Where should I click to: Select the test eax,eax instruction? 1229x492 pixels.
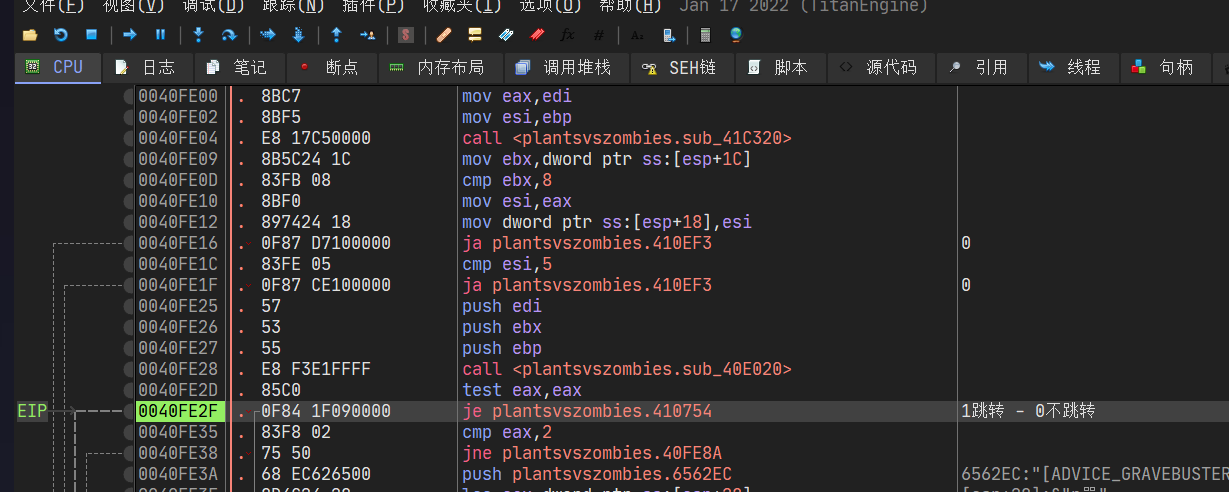pos(522,390)
